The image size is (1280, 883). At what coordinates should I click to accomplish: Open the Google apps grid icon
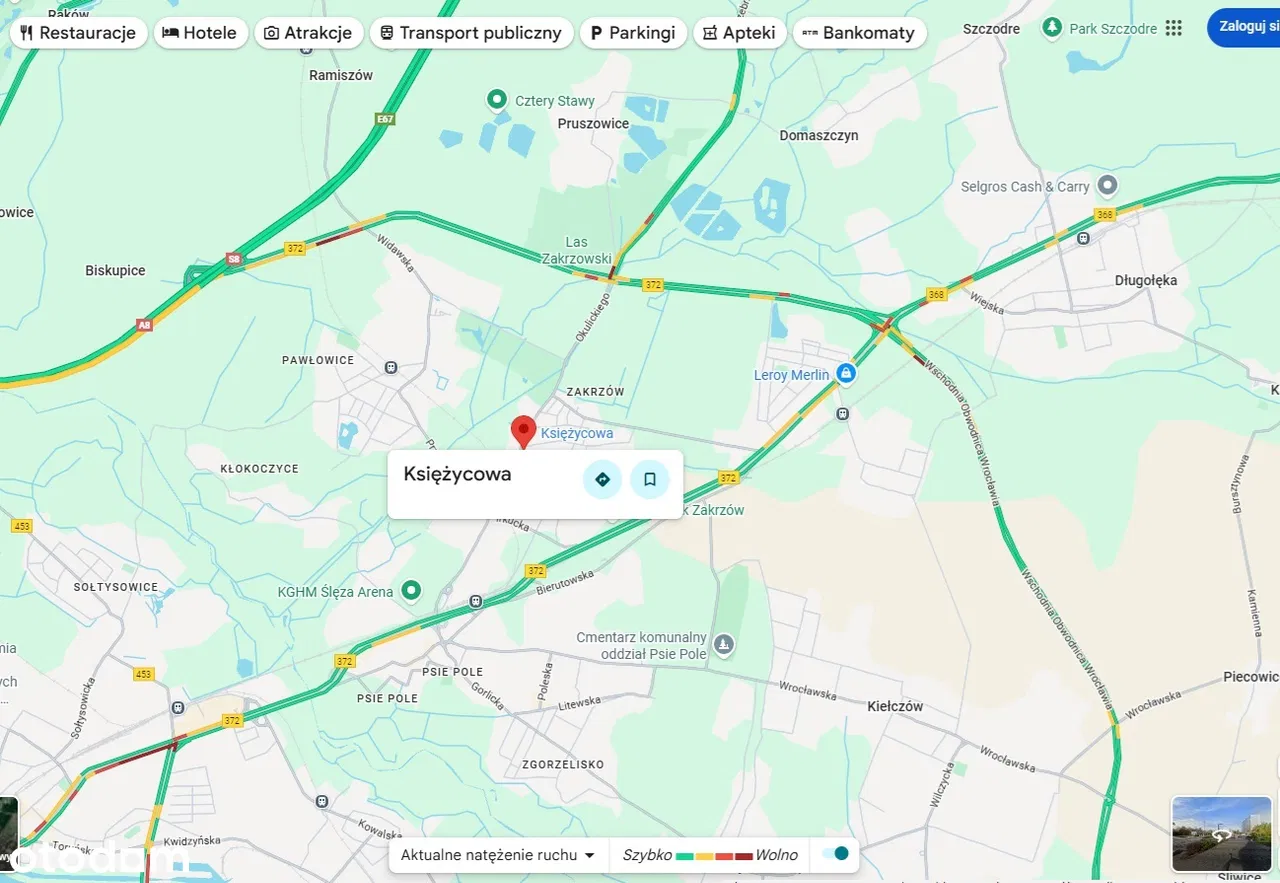(1173, 28)
